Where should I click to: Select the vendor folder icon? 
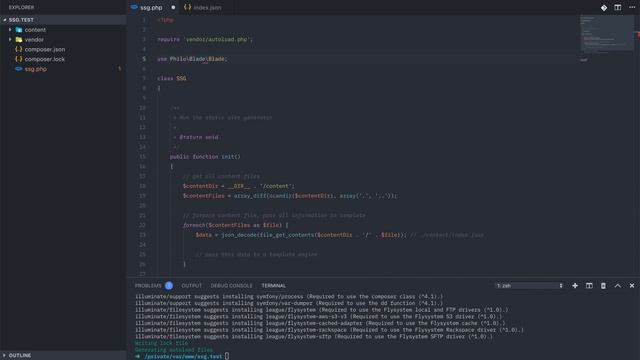point(19,40)
